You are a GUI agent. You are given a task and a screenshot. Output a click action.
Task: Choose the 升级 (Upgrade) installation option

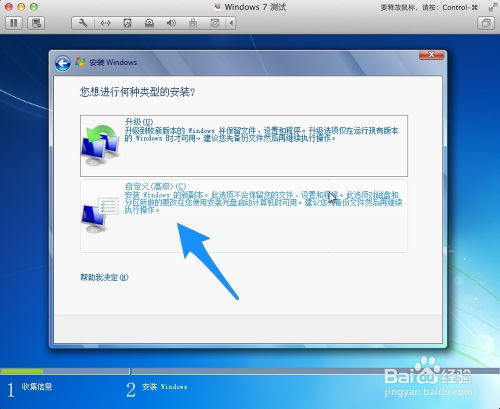[x=244, y=146]
